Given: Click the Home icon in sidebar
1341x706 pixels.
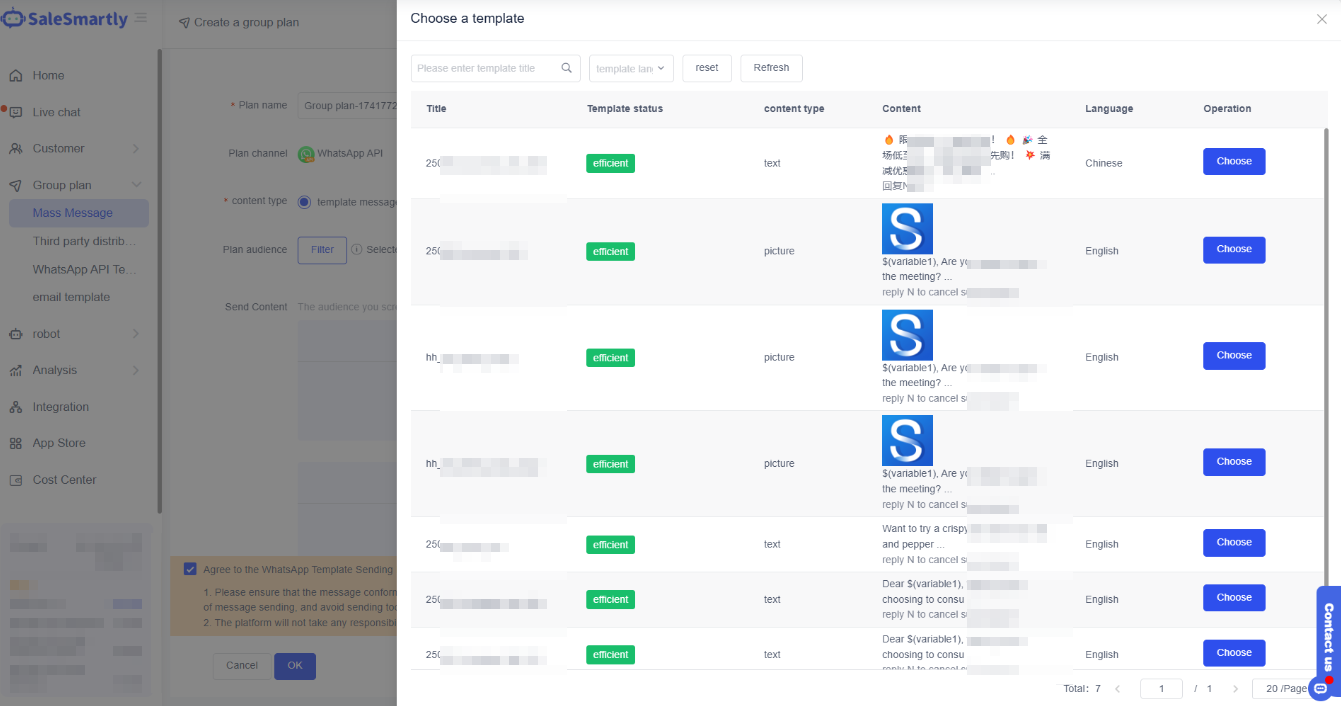Looking at the screenshot, I should 16,76.
